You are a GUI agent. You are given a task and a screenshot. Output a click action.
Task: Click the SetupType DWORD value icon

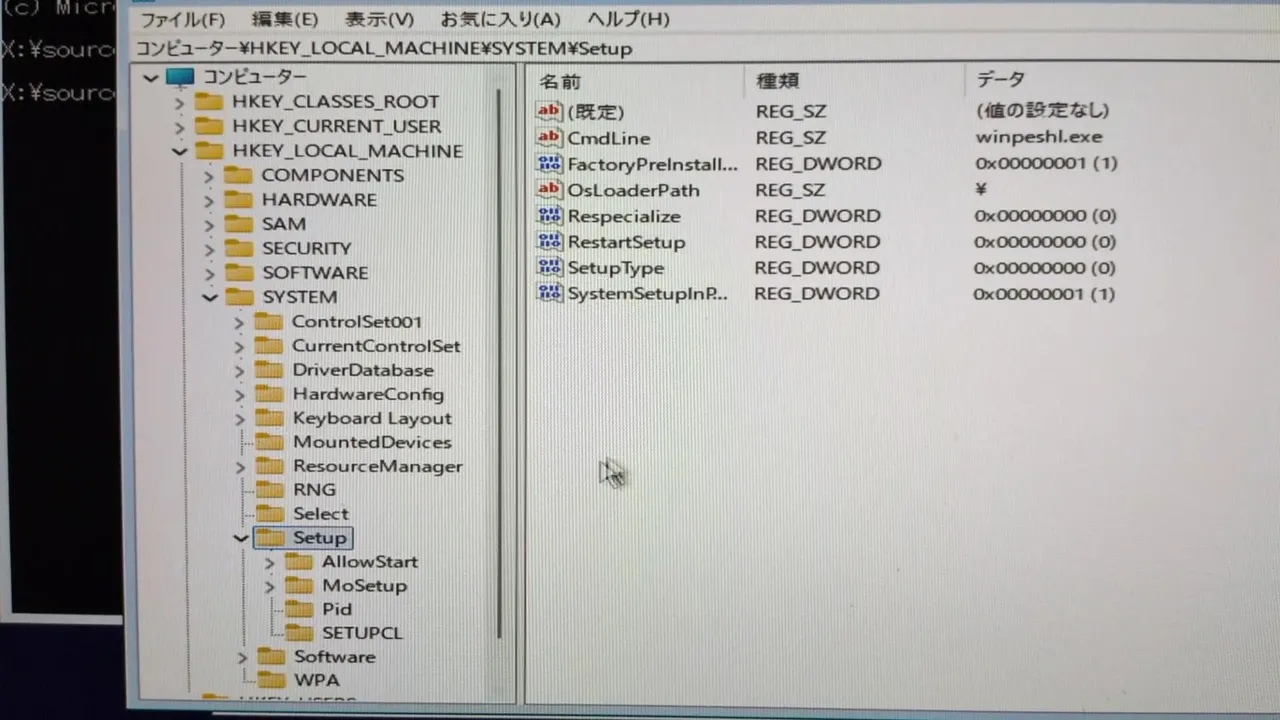pos(550,268)
